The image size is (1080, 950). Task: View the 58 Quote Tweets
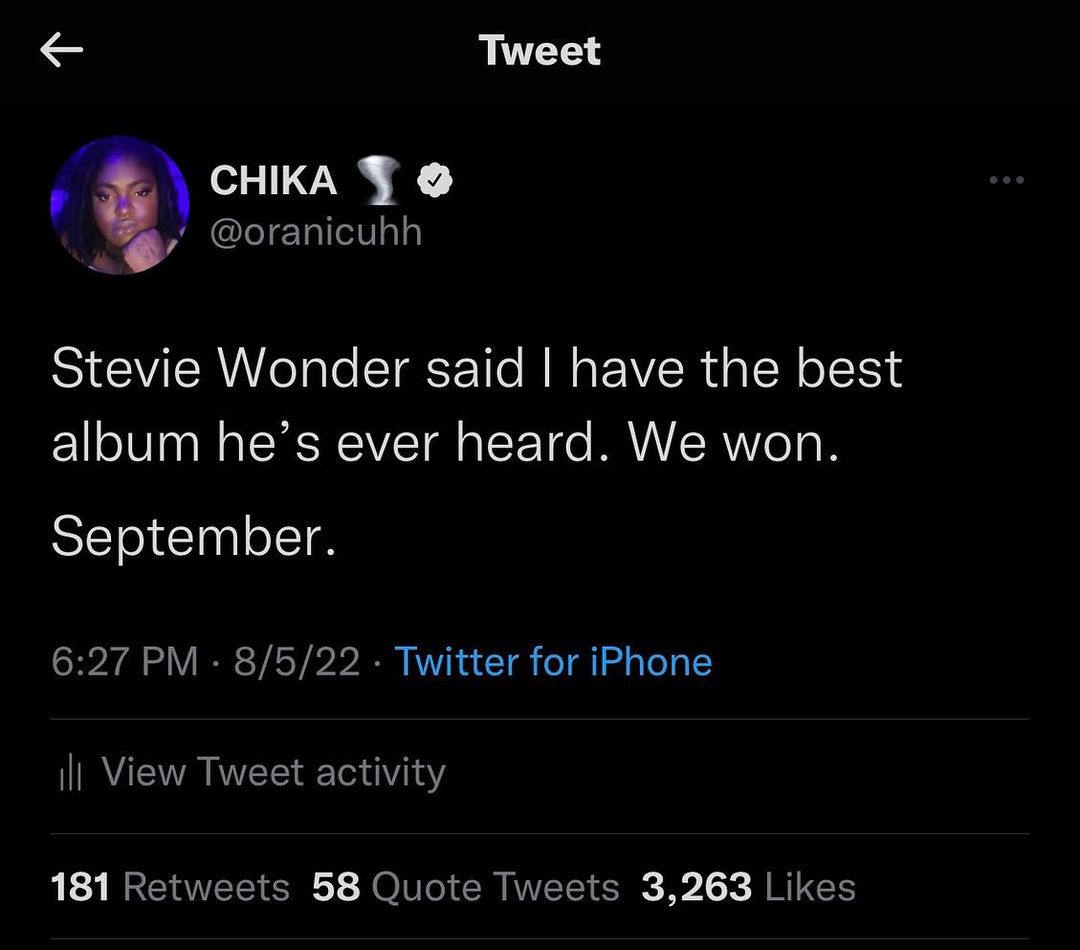point(466,887)
